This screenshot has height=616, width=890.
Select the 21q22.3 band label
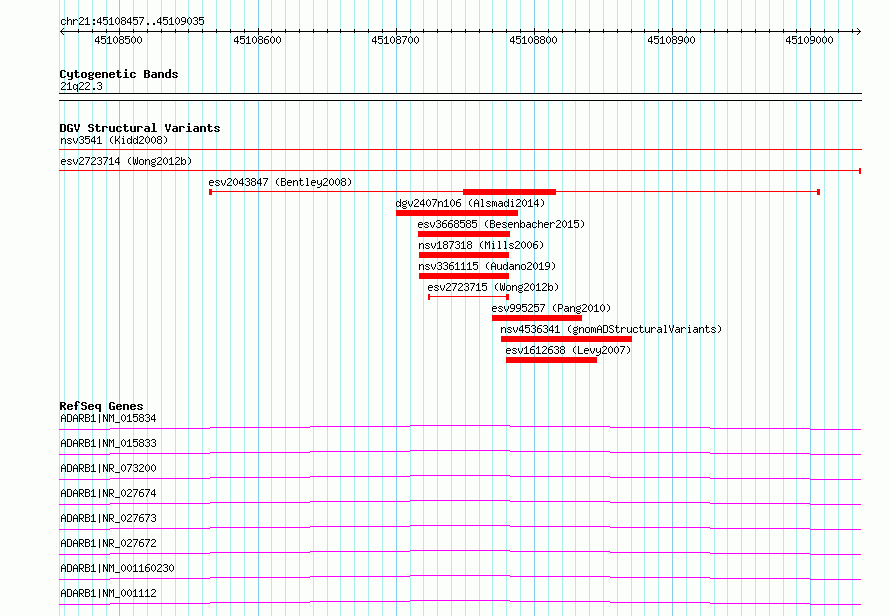pyautogui.click(x=81, y=86)
